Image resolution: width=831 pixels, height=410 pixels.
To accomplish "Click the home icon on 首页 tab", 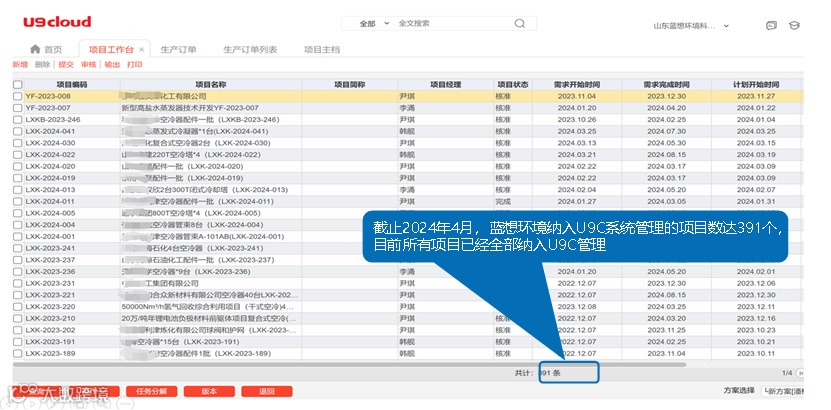I will [35, 49].
